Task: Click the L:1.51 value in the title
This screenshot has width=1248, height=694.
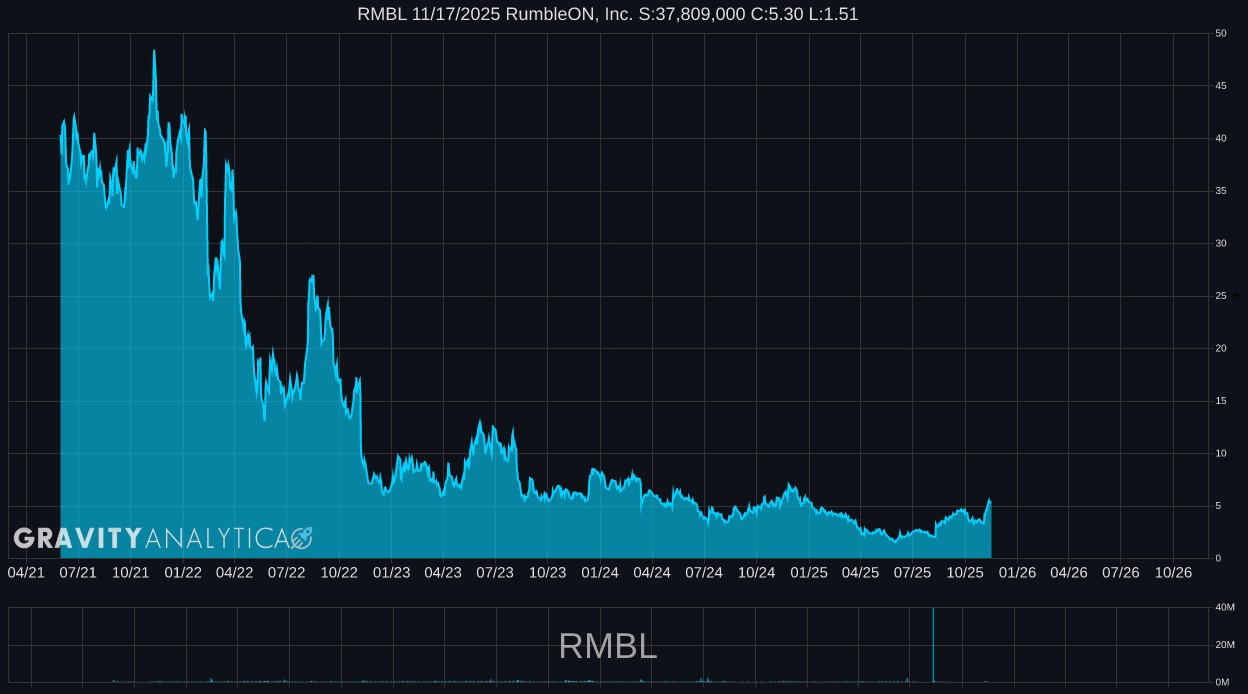Action: [x=834, y=14]
